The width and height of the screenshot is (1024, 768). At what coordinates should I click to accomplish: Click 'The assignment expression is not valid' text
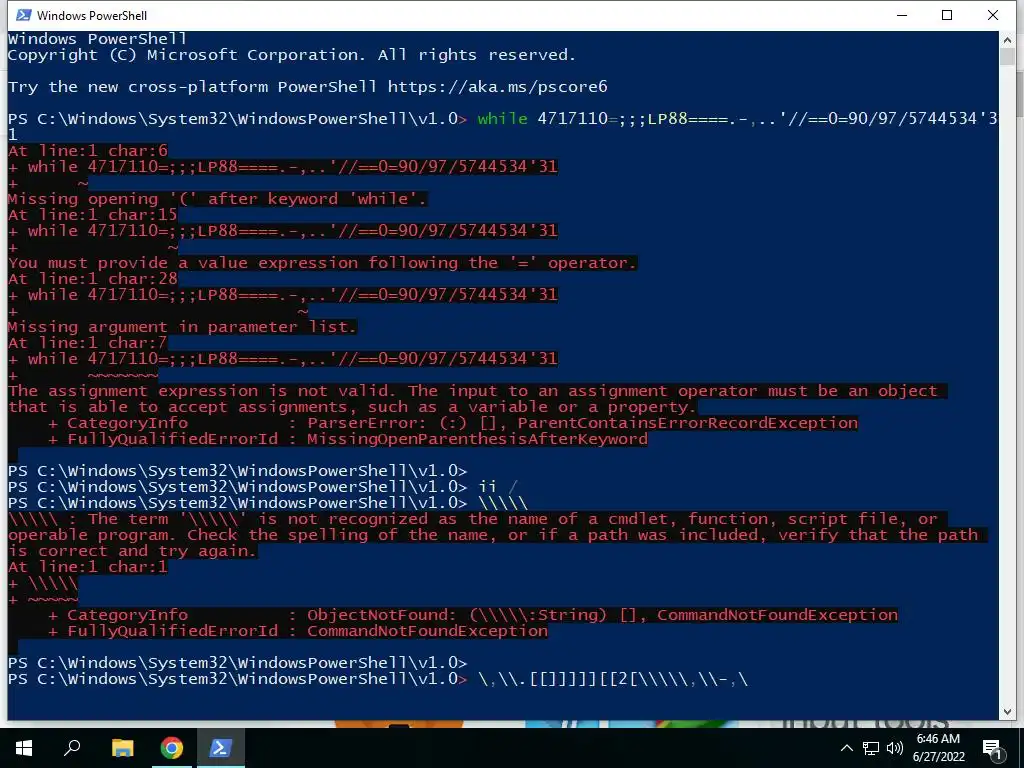pos(201,391)
